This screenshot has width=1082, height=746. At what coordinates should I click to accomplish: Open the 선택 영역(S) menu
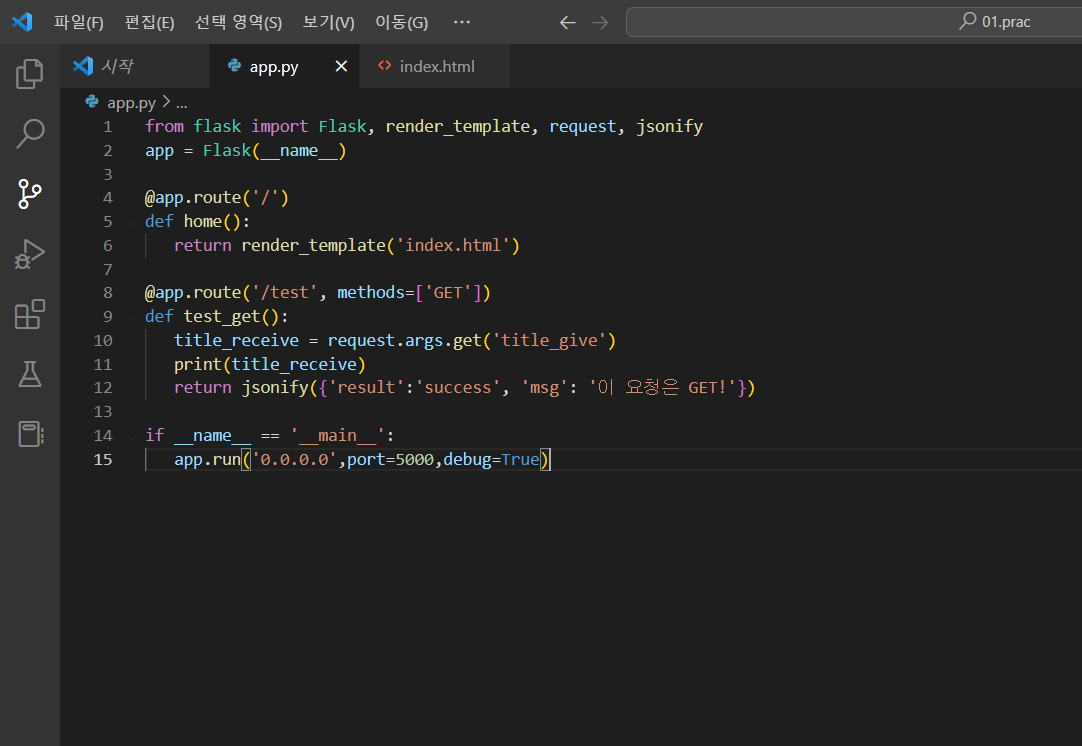click(x=238, y=23)
